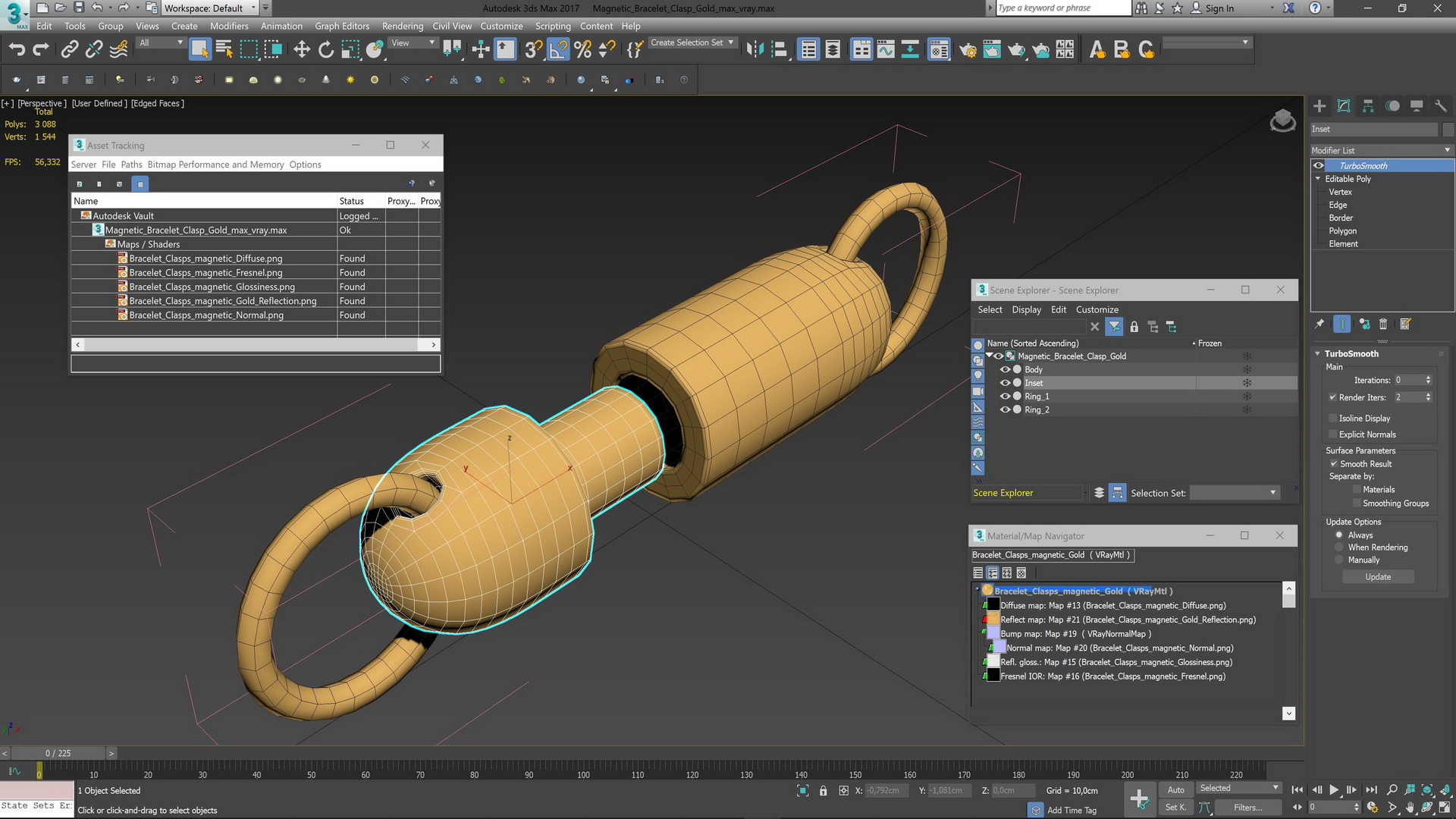
Task: Open the Modifier List dropdown
Action: [1382, 150]
